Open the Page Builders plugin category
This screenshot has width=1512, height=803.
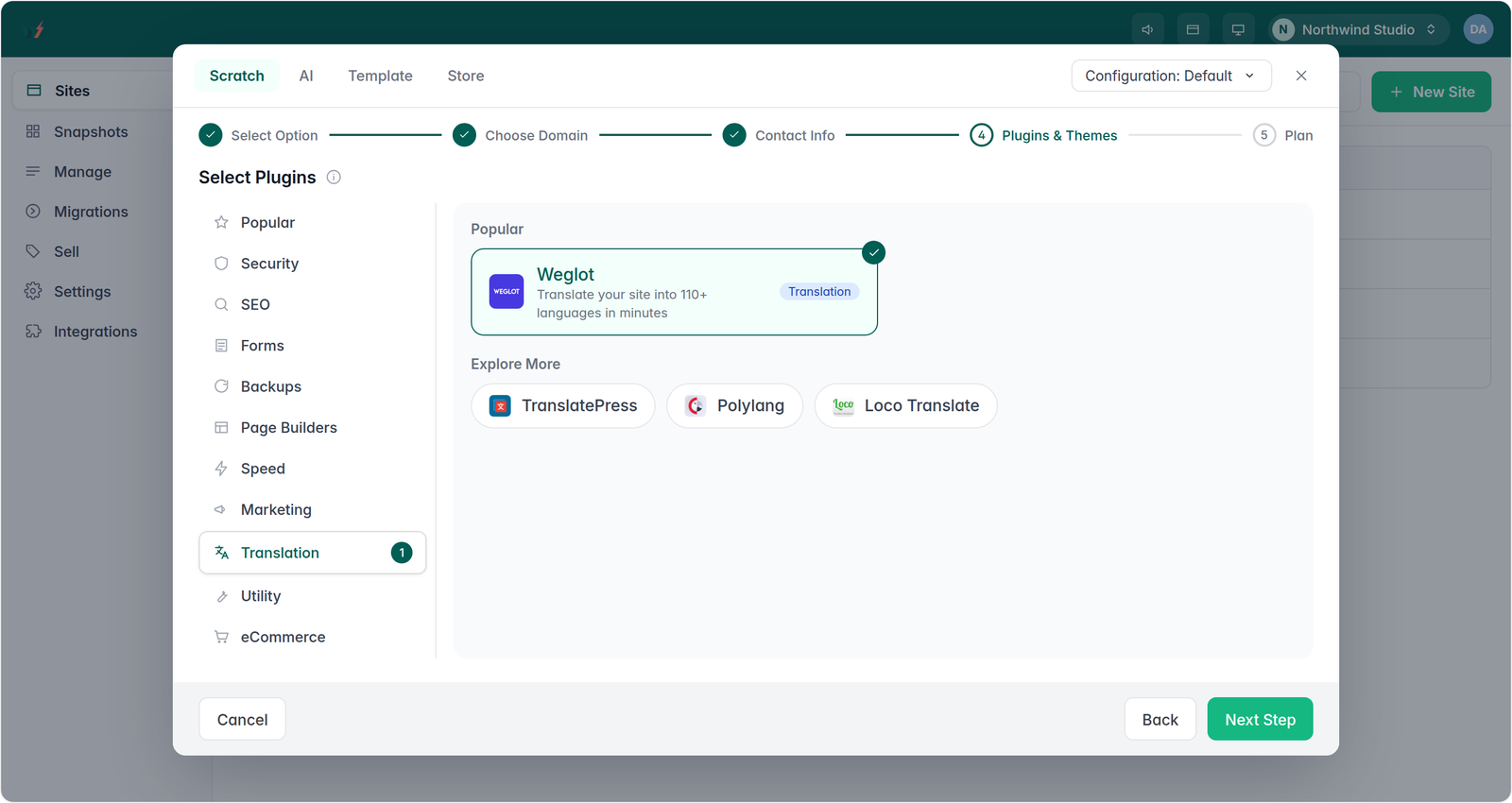(x=312, y=427)
